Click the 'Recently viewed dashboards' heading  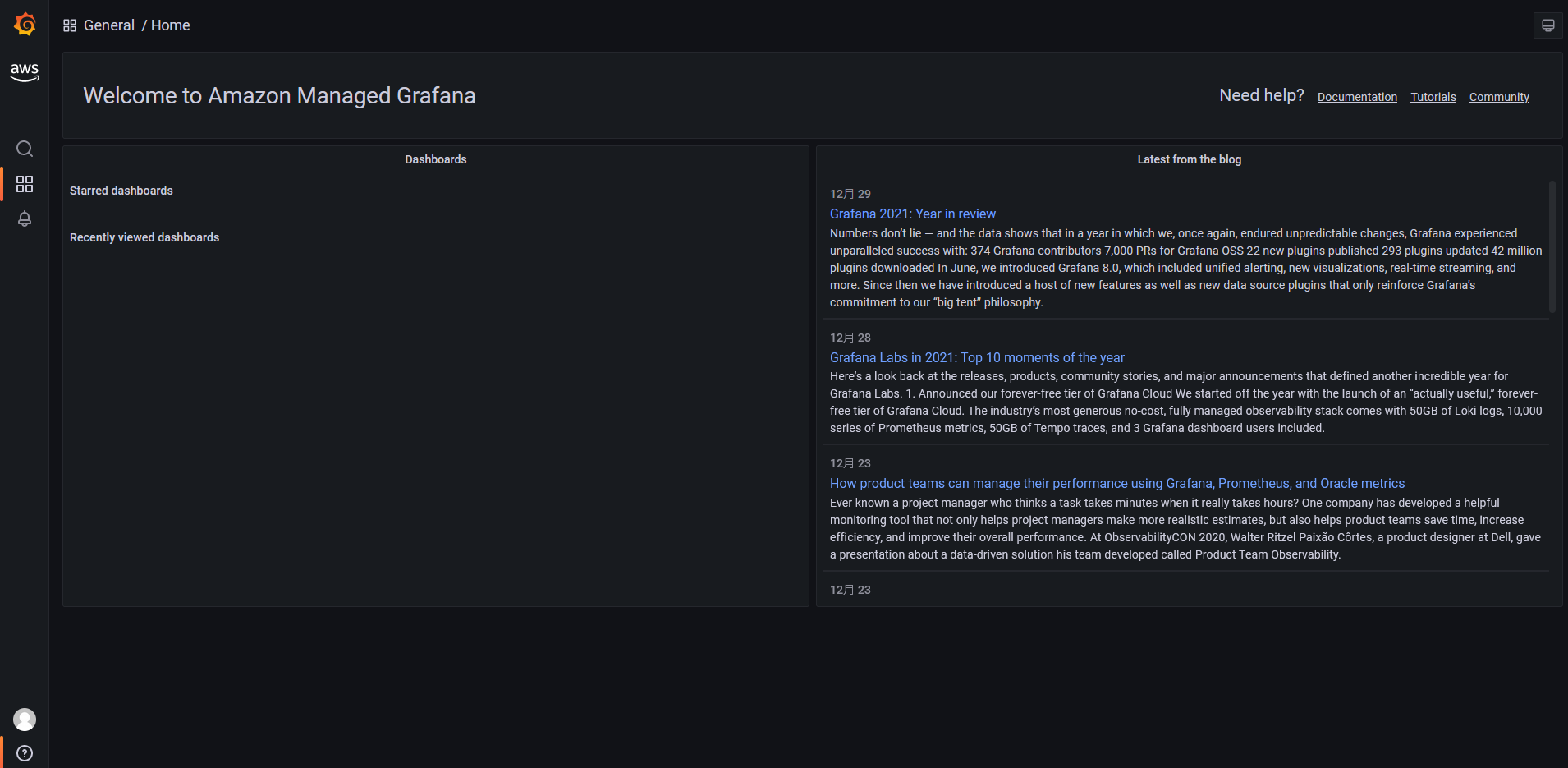point(144,237)
